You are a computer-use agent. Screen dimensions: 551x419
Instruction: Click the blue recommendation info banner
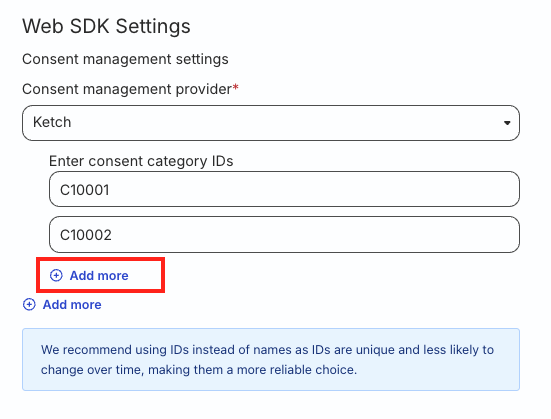(x=271, y=359)
